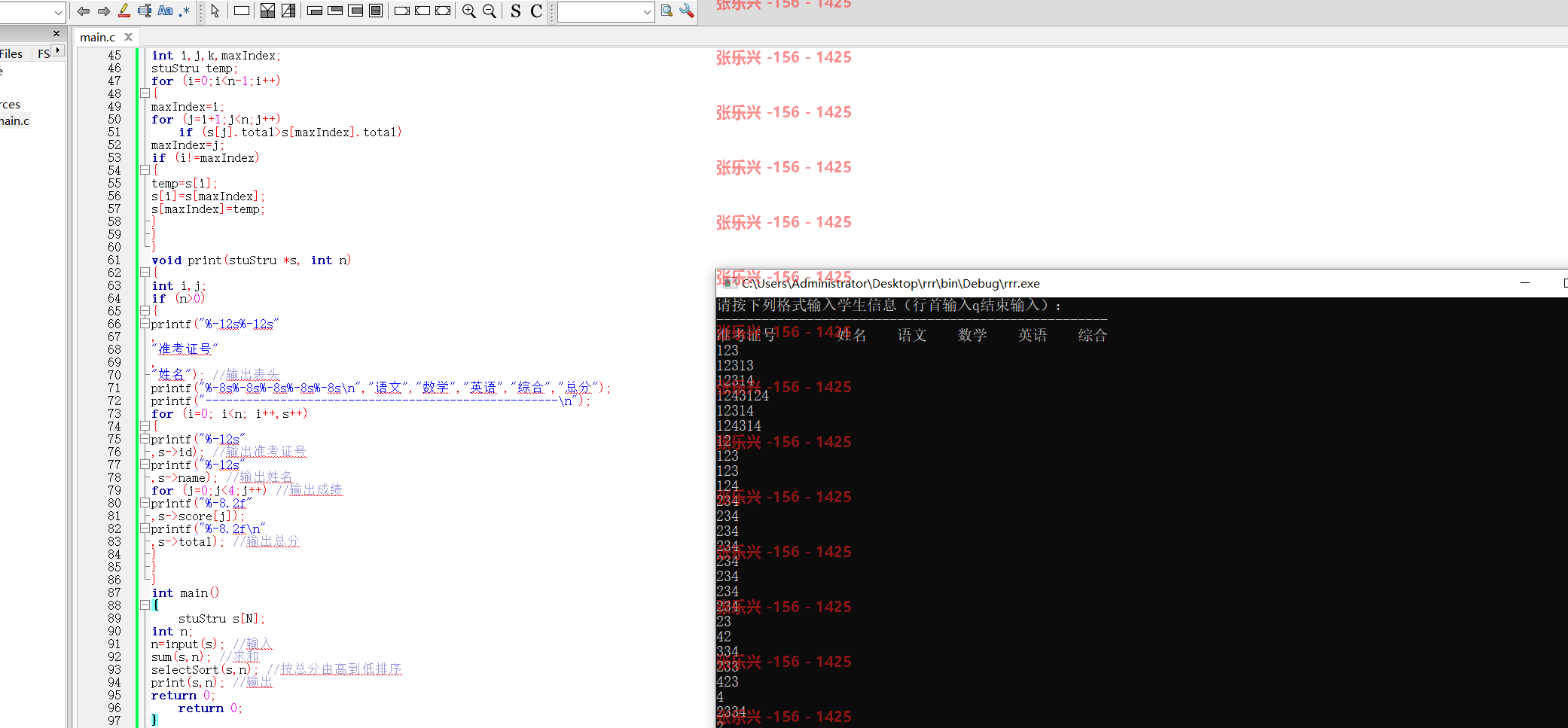Show more Management panel tabs via arrow
Viewport: 1568px width, 728px height.
58,50
